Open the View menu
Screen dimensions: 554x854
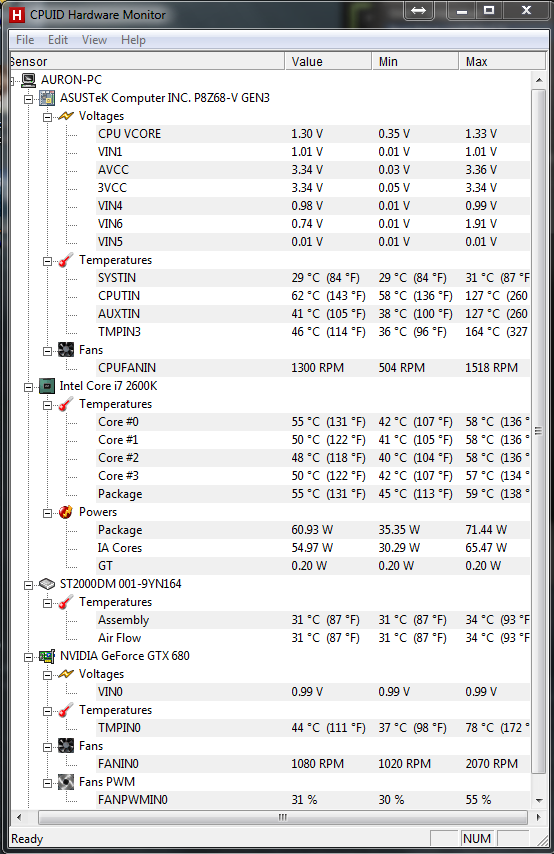[x=94, y=40]
